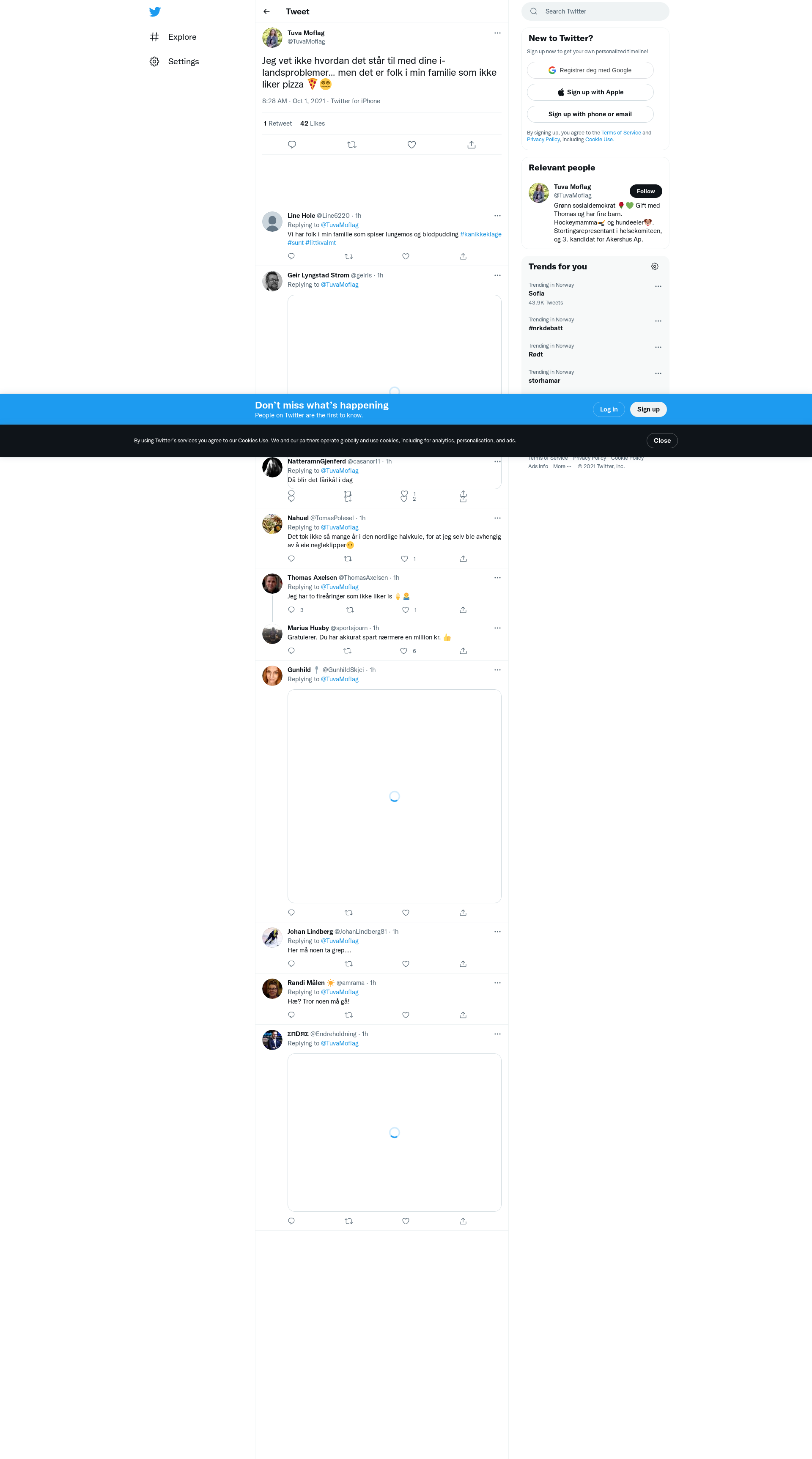Reply to Thomas Axelsen's tweet
The image size is (812, 1459).
click(x=291, y=610)
